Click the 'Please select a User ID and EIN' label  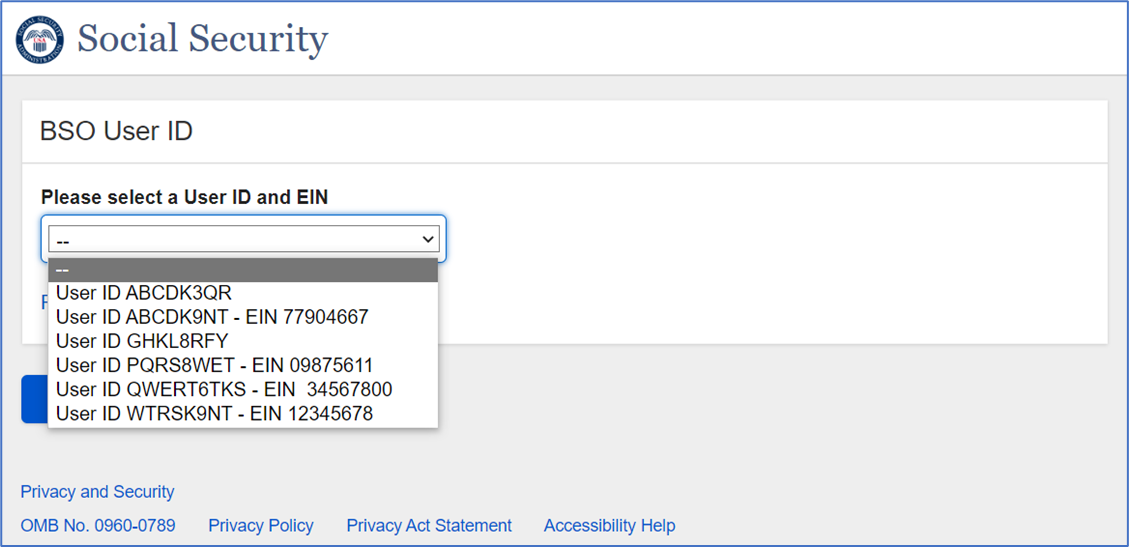coord(184,198)
